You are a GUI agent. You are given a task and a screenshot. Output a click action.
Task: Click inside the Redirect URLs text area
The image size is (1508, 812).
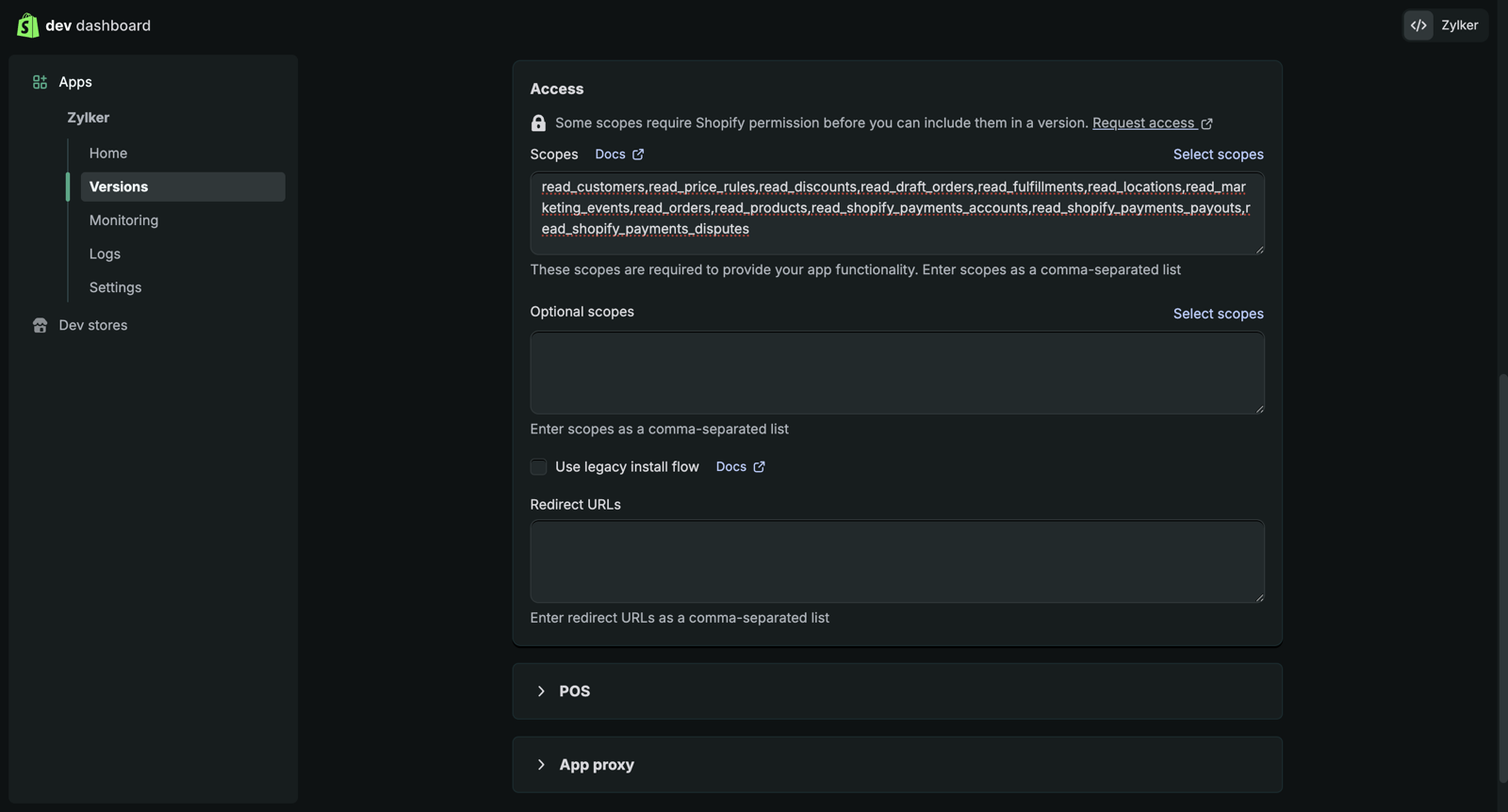[896, 561]
